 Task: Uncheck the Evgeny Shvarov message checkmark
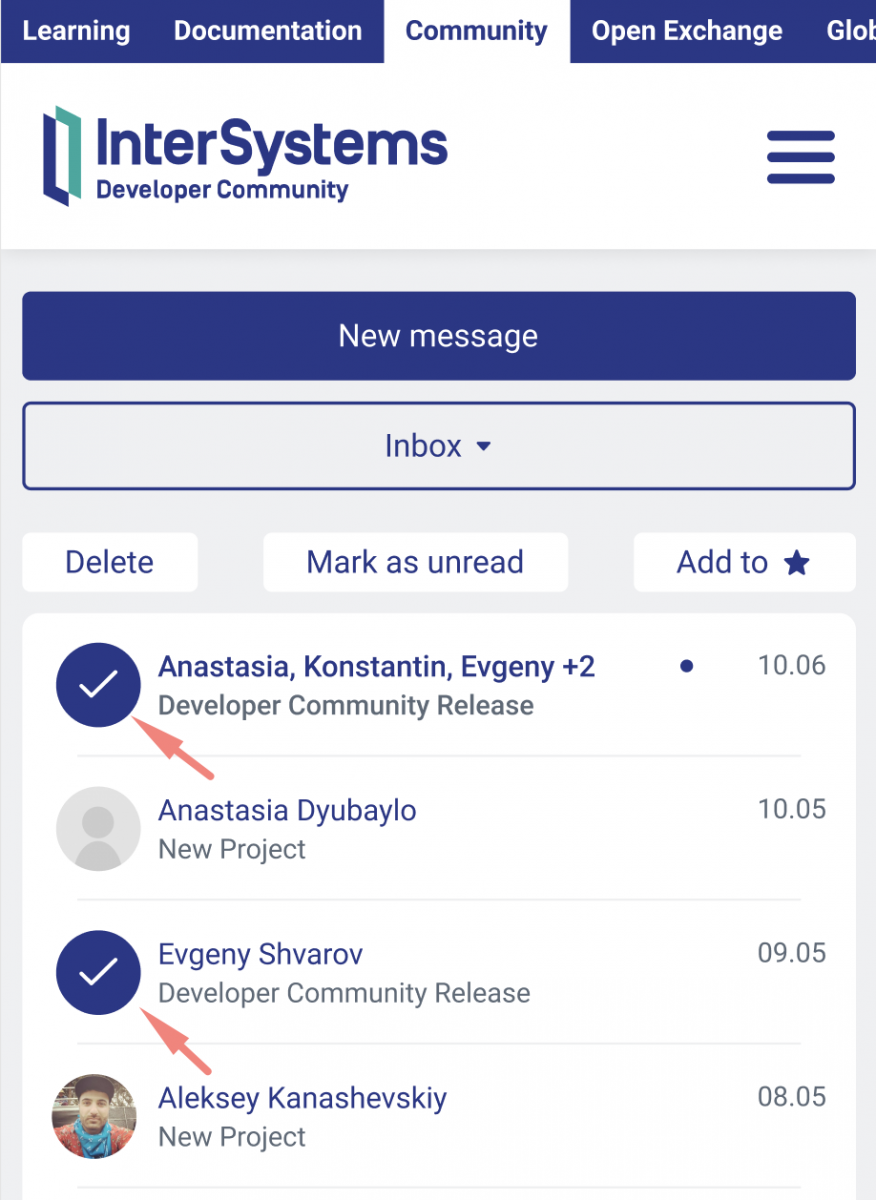click(x=98, y=973)
